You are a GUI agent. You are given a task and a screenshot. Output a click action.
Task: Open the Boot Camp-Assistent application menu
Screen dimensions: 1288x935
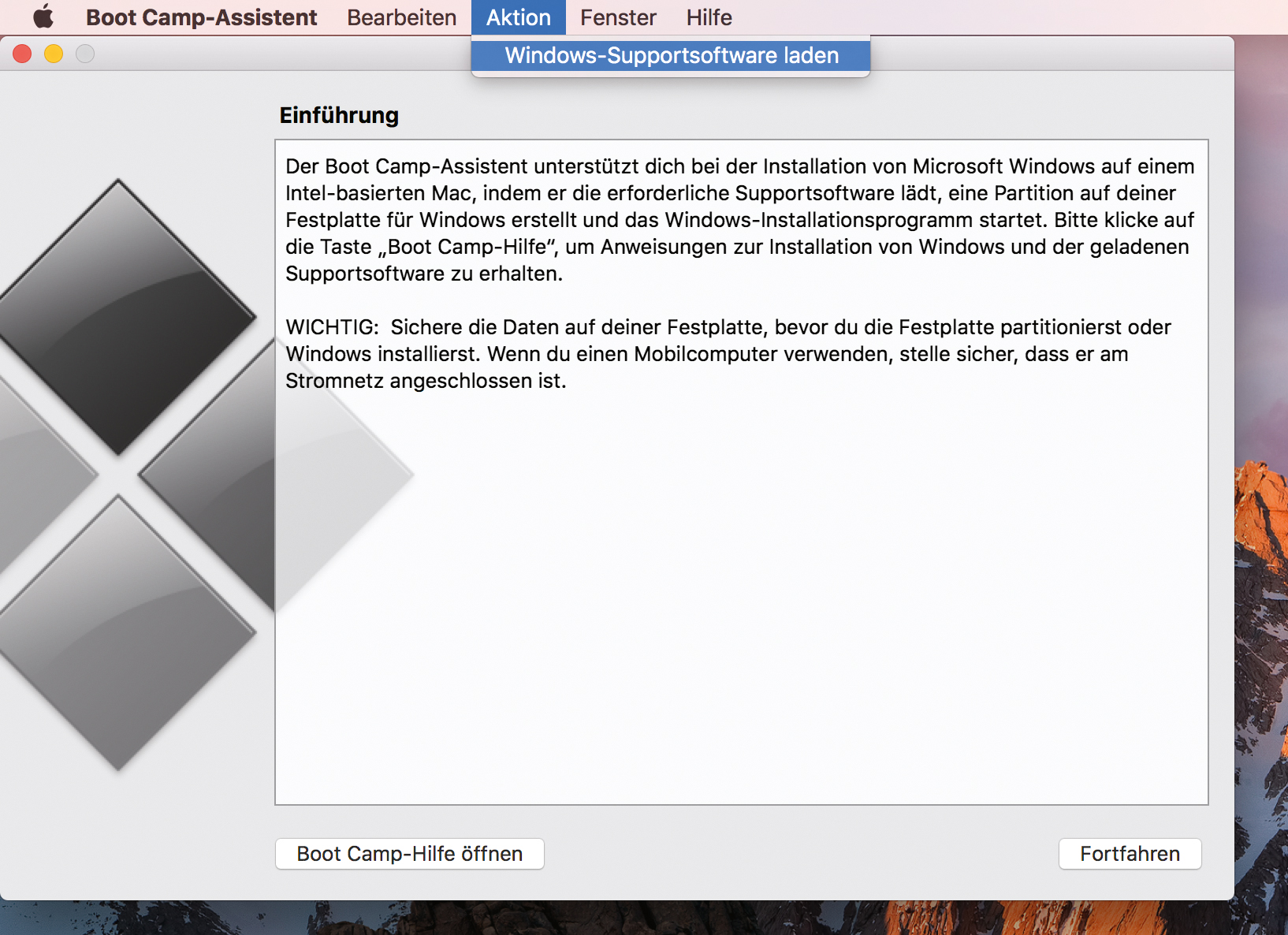click(x=201, y=17)
